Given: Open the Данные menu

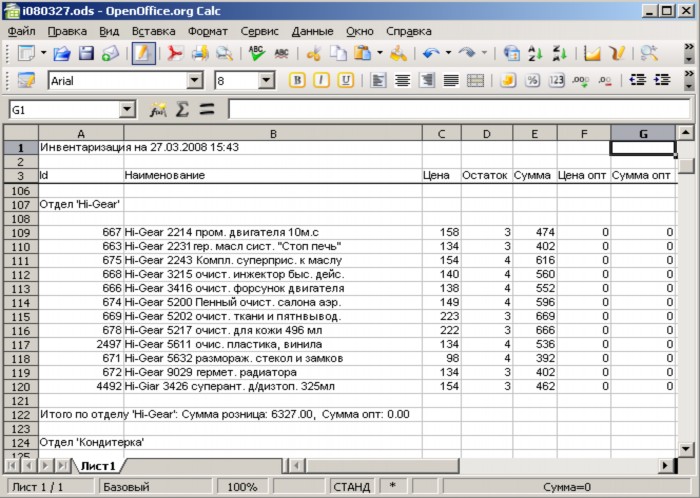Looking at the screenshot, I should [312, 32].
